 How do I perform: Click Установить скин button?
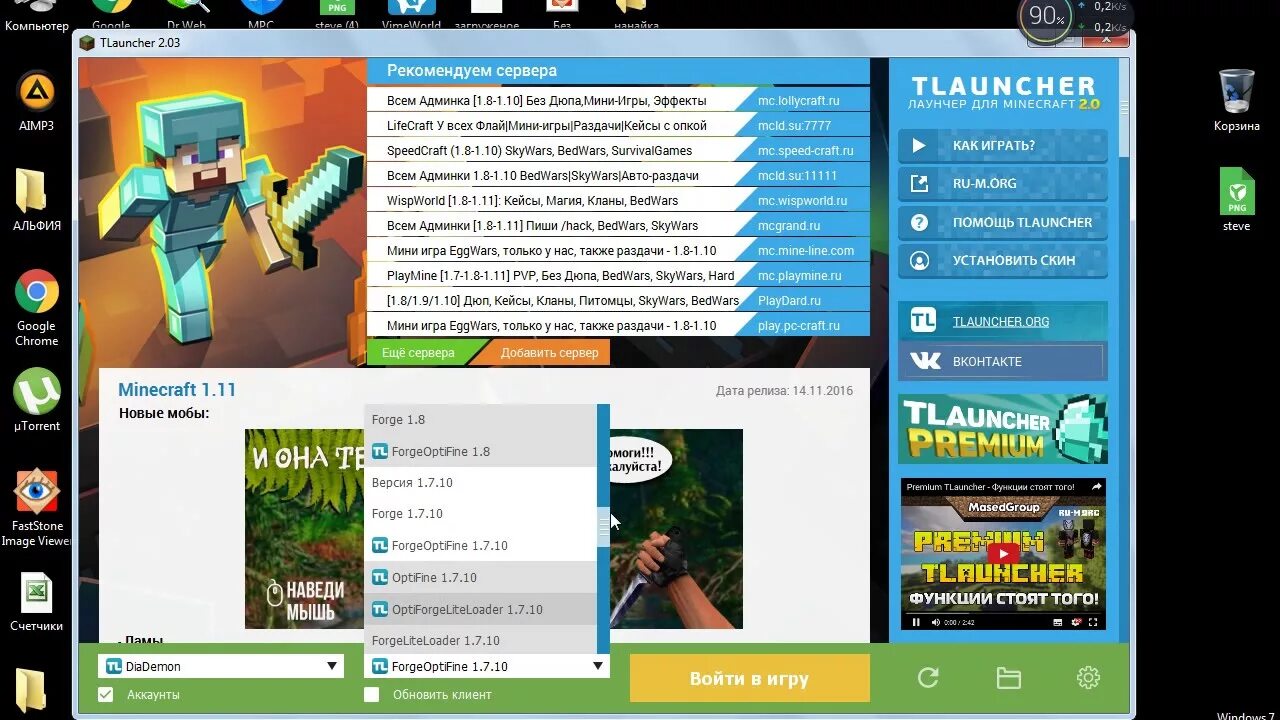[x=1002, y=260]
